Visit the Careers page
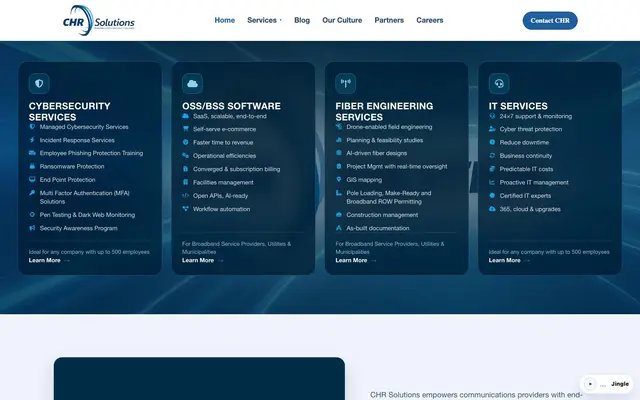Viewport: 640px width, 400px height. point(429,20)
